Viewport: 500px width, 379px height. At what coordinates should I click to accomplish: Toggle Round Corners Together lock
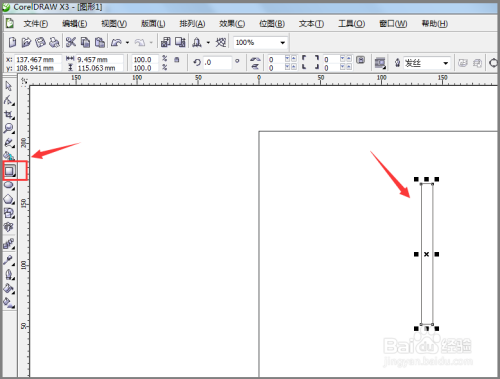(360, 60)
